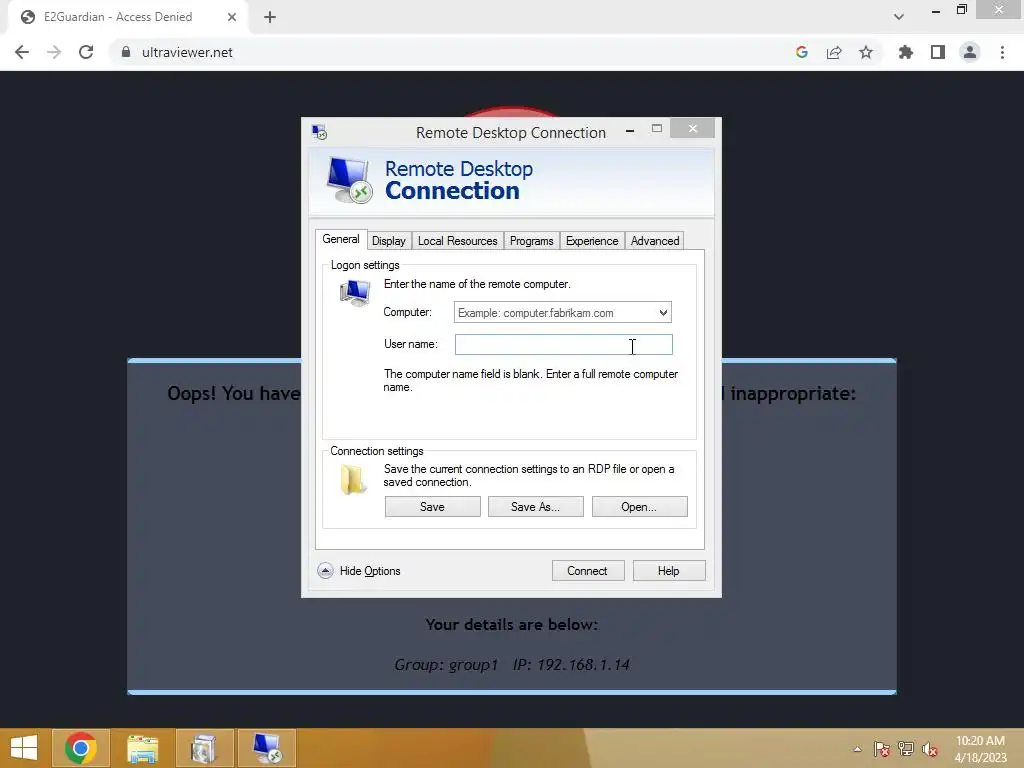Click the Open... button

point(639,507)
